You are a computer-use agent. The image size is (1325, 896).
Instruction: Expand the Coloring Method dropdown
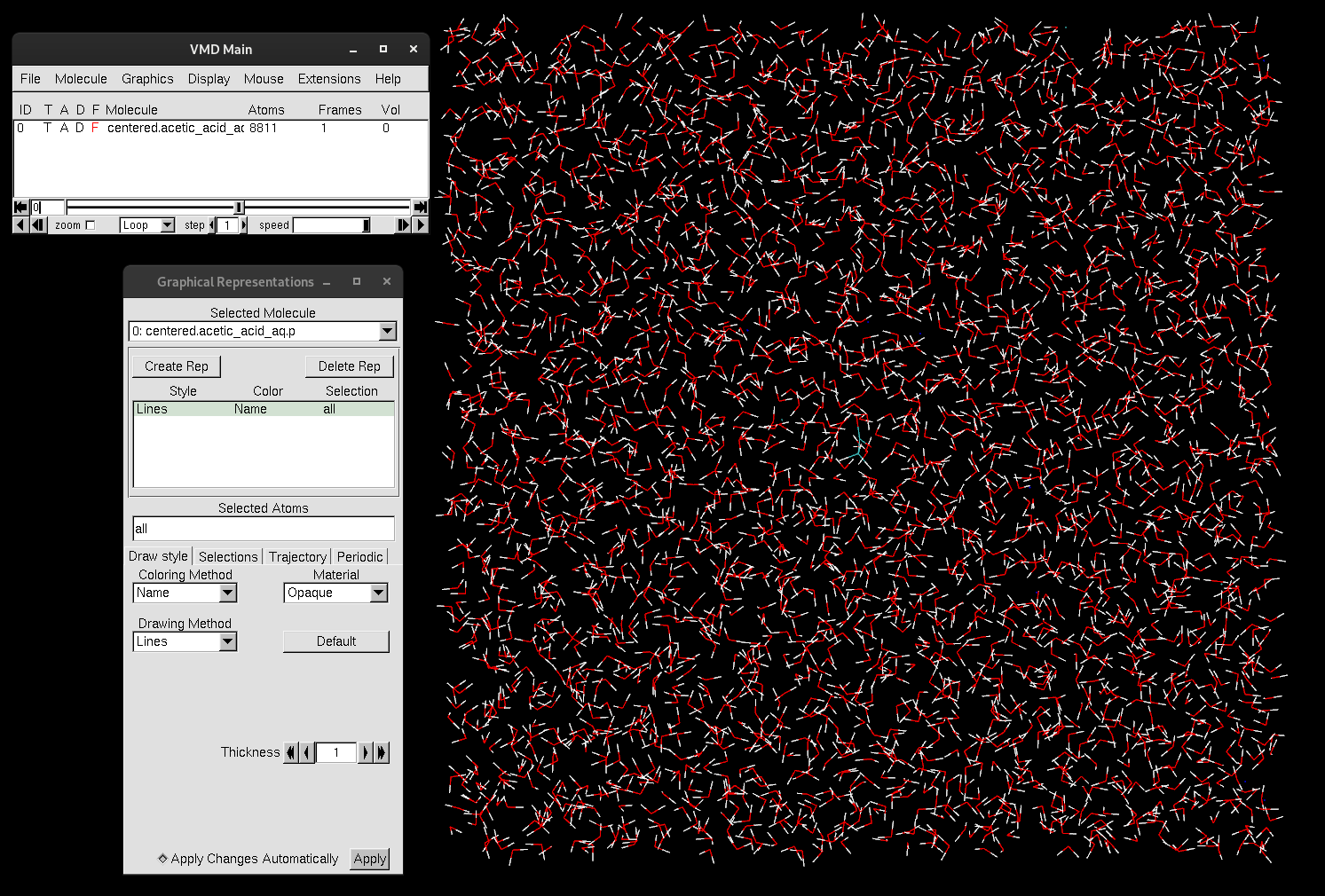(228, 593)
